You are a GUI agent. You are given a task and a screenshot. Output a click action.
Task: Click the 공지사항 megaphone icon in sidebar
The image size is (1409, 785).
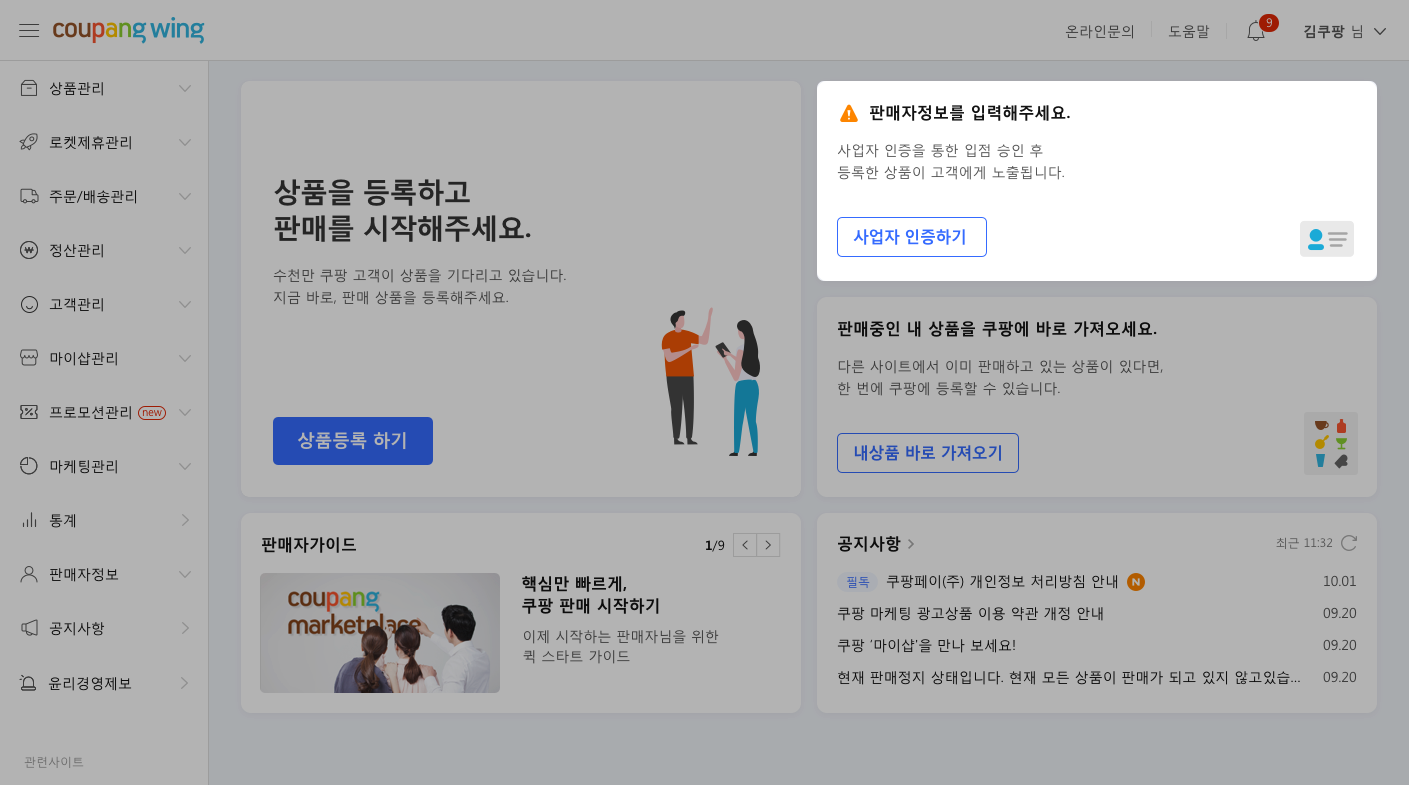point(29,628)
